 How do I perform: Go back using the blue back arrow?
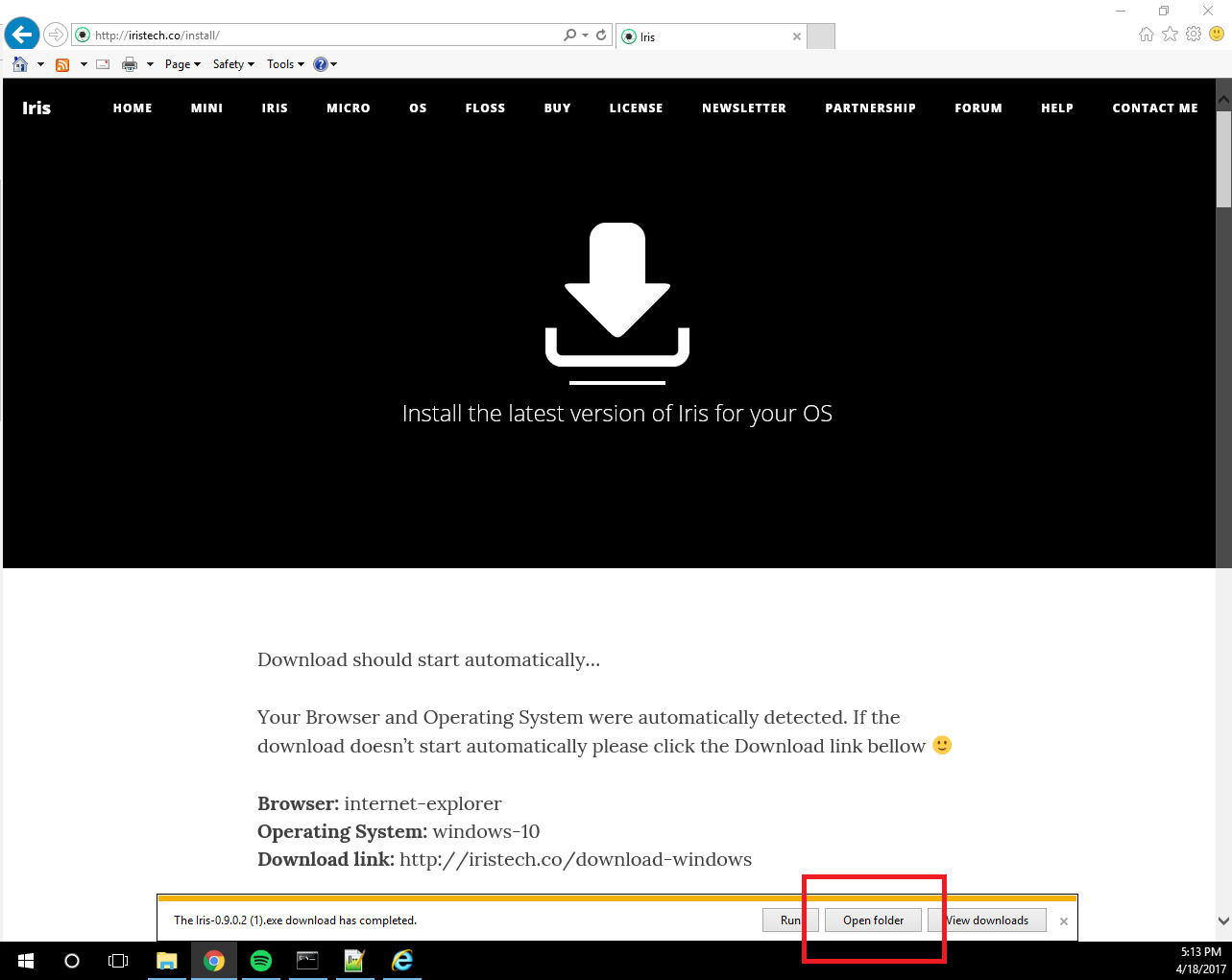pos(21,35)
